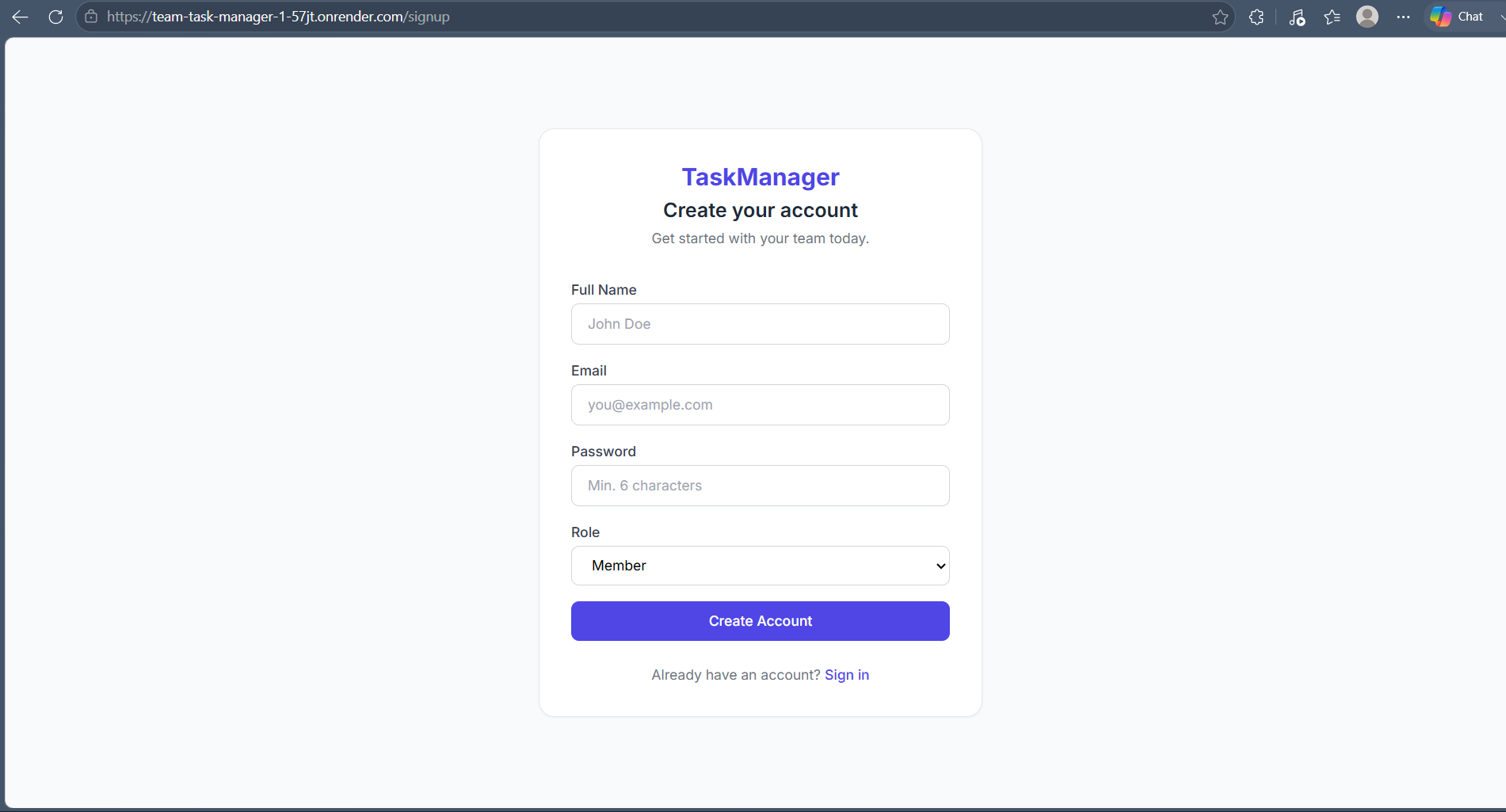1506x812 pixels.
Task: Go back using the browser back arrow
Action: (21, 17)
